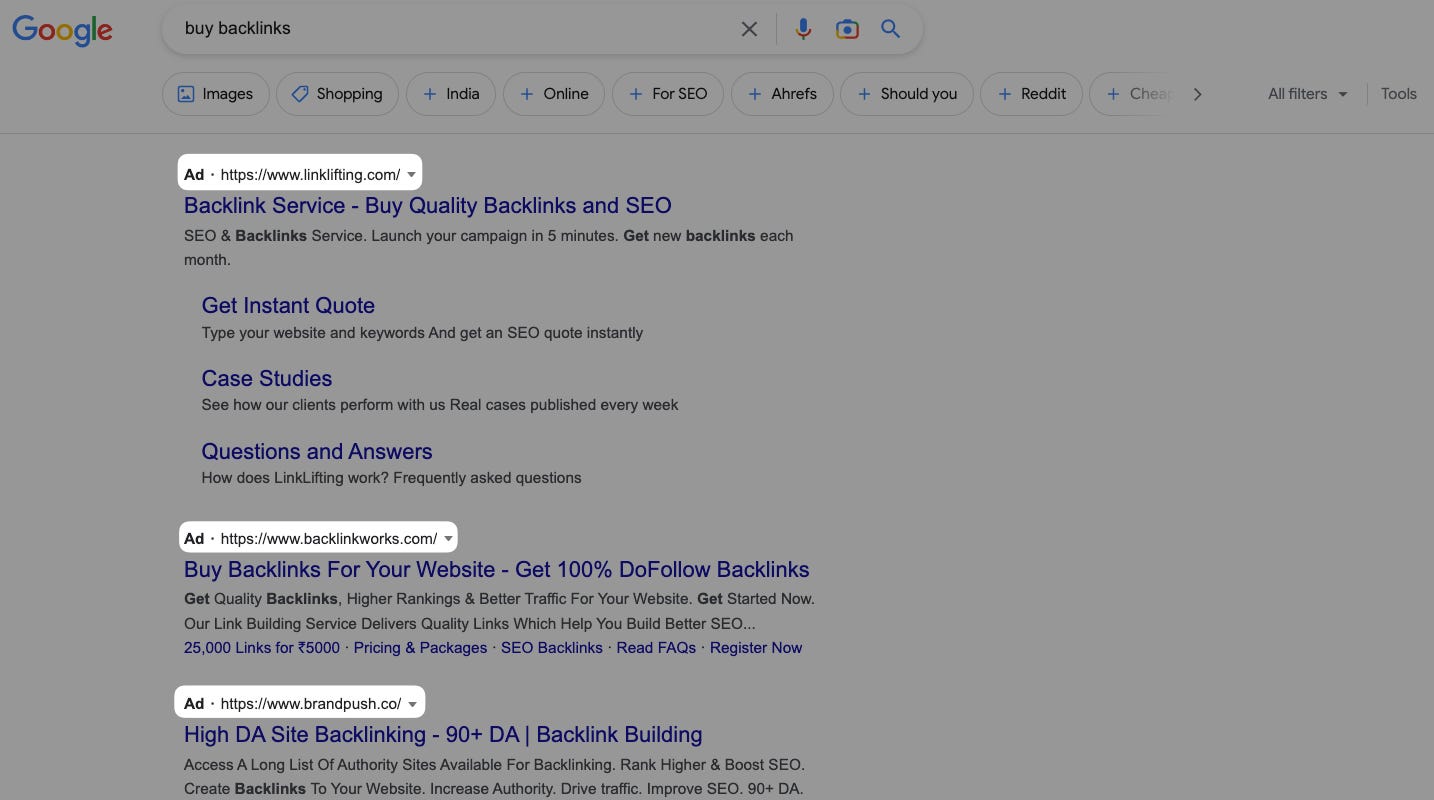Open the Images filter tab
Image resolution: width=1434 pixels, height=800 pixels.
point(215,94)
